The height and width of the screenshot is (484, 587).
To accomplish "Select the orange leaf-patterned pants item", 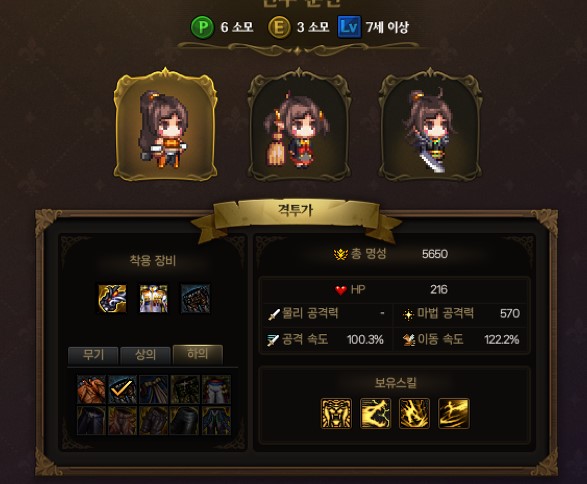I will coord(91,390).
